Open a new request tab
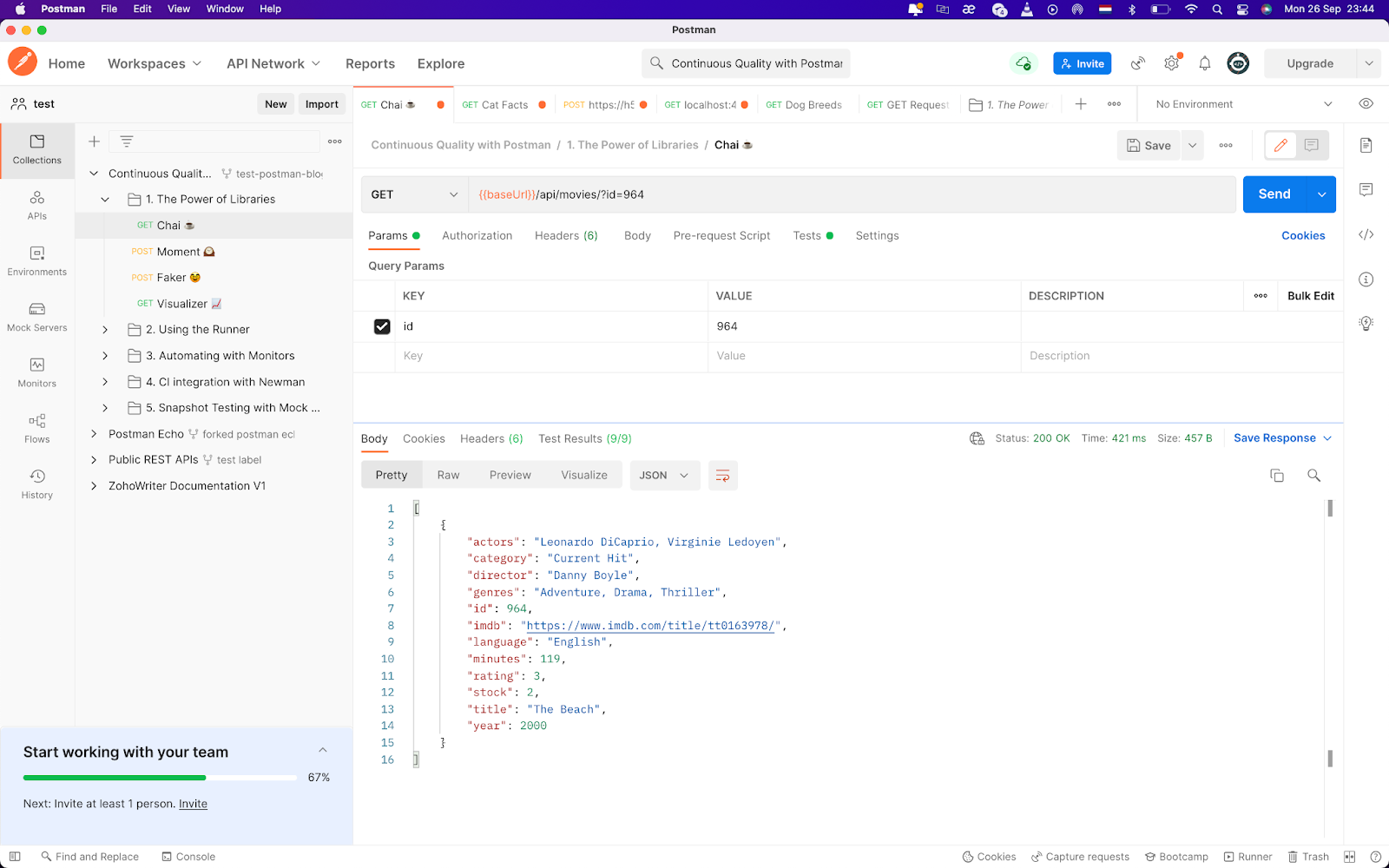Viewport: 1389px width, 868px height. (1081, 104)
